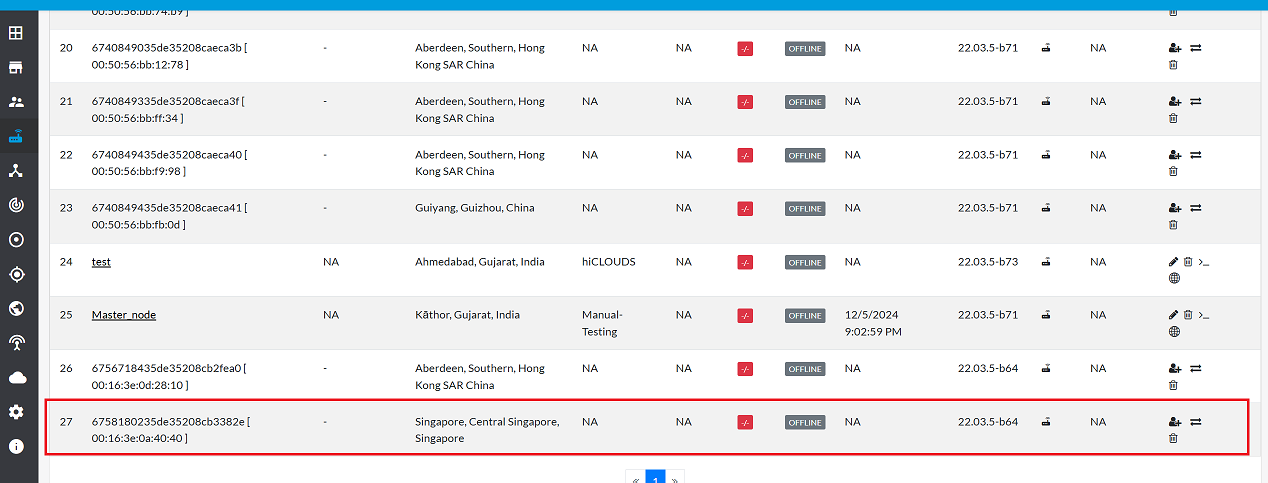The image size is (1268, 483).
Task: Click transfer arrows icon for row 20
Action: pos(1196,48)
